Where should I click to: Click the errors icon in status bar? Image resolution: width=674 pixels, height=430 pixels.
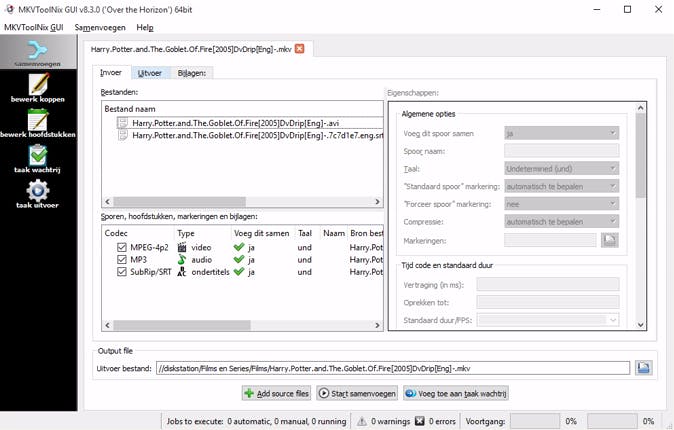click(x=420, y=421)
